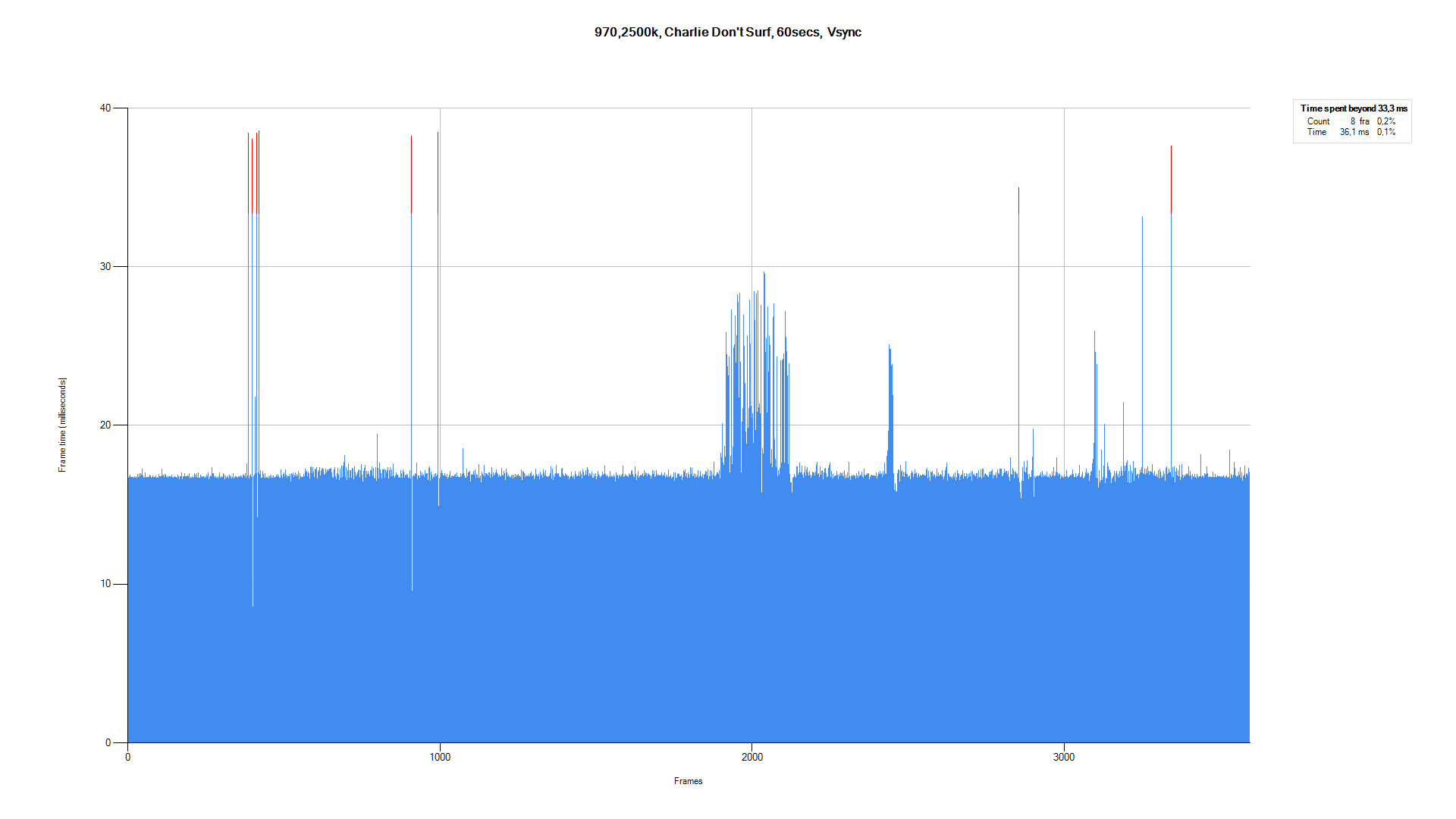Click the 10 tick label on the y-axis
The width and height of the screenshot is (1456, 819).
tap(105, 584)
